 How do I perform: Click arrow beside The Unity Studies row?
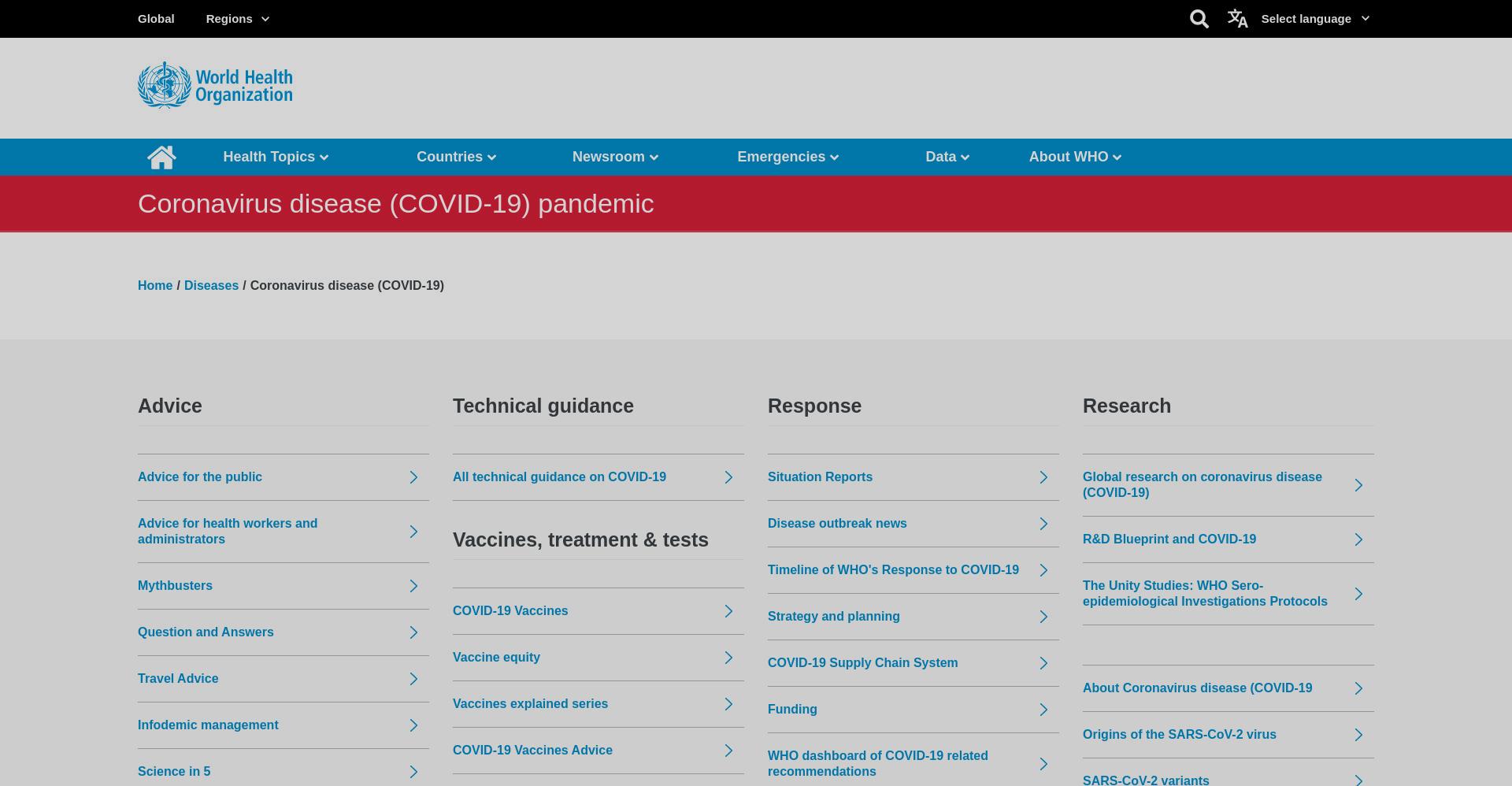(x=1358, y=594)
